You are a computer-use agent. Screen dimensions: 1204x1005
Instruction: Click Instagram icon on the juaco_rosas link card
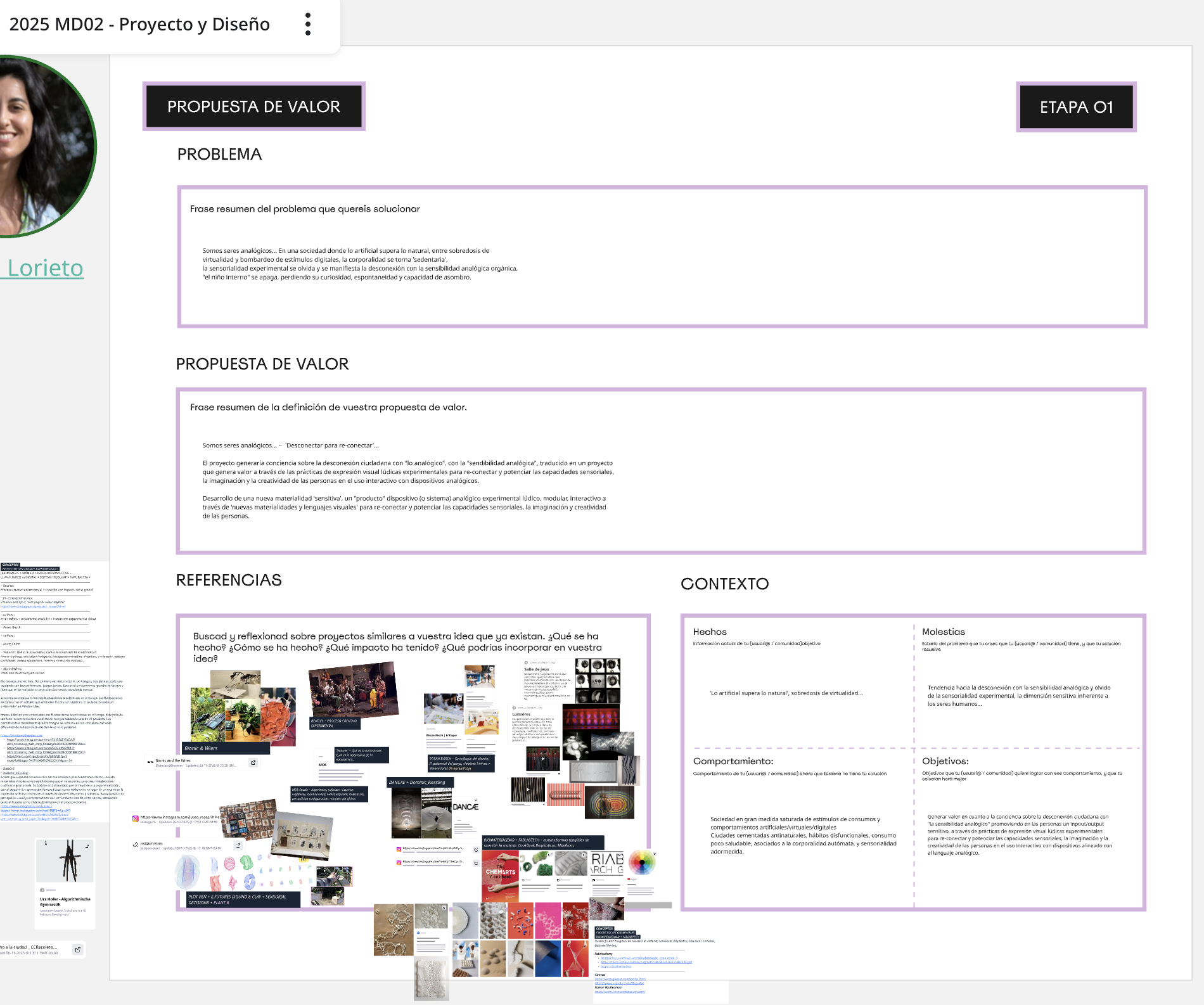click(x=135, y=819)
